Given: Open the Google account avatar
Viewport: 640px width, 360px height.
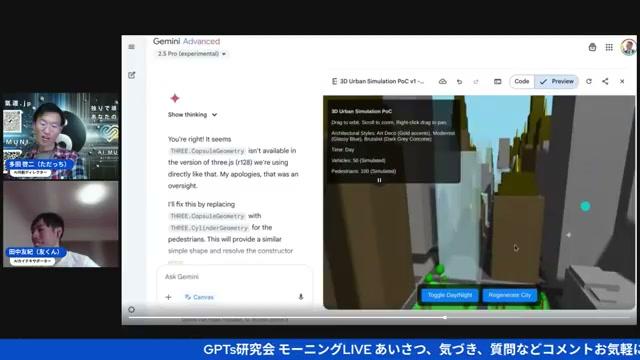Looking at the screenshot, I should coord(628,47).
